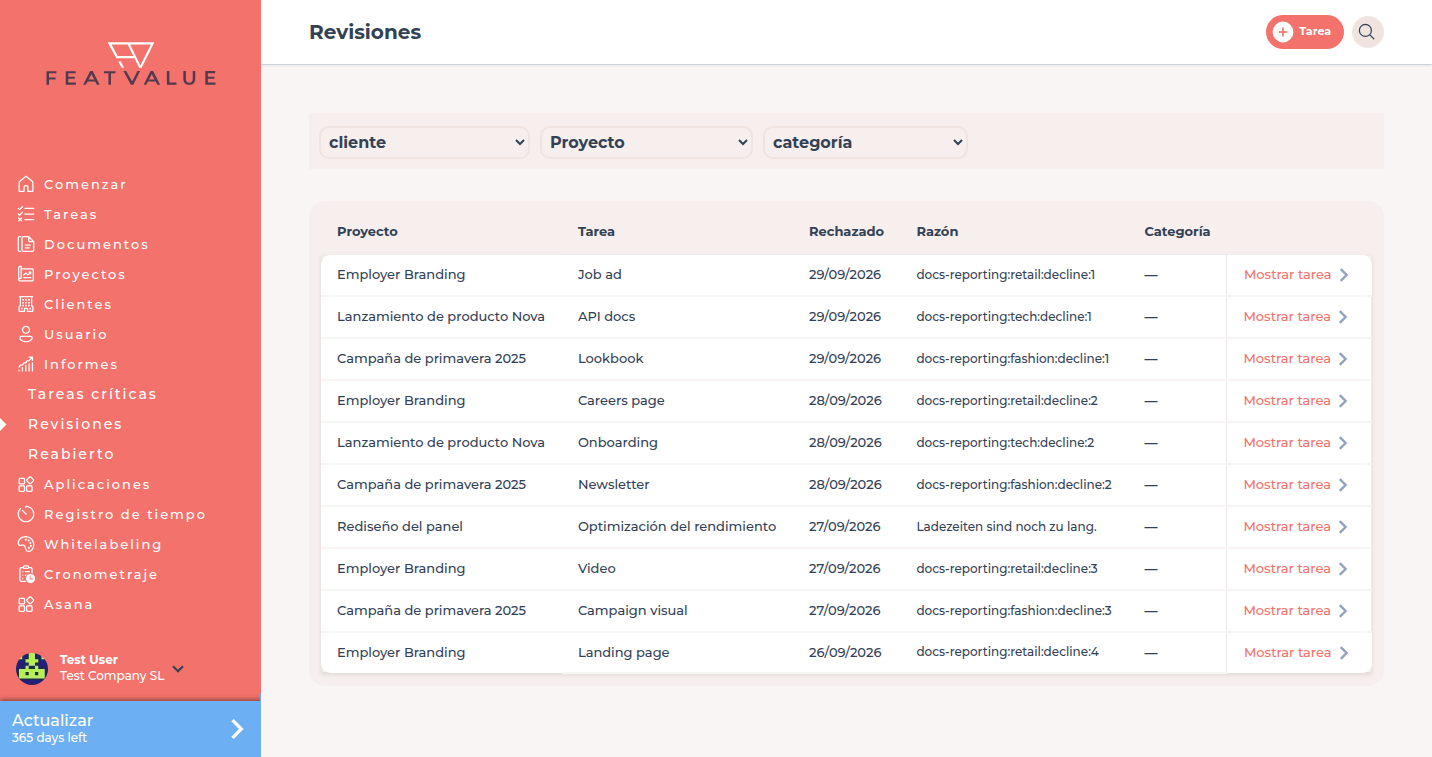Image resolution: width=1432 pixels, height=757 pixels.
Task: Show task for the Lookbook row
Action: click(1296, 359)
